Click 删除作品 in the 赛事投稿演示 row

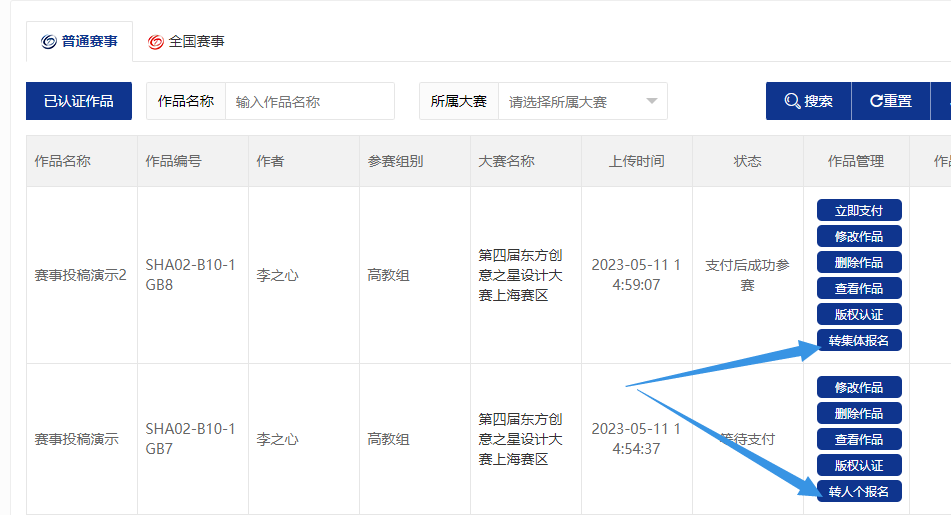click(x=859, y=413)
